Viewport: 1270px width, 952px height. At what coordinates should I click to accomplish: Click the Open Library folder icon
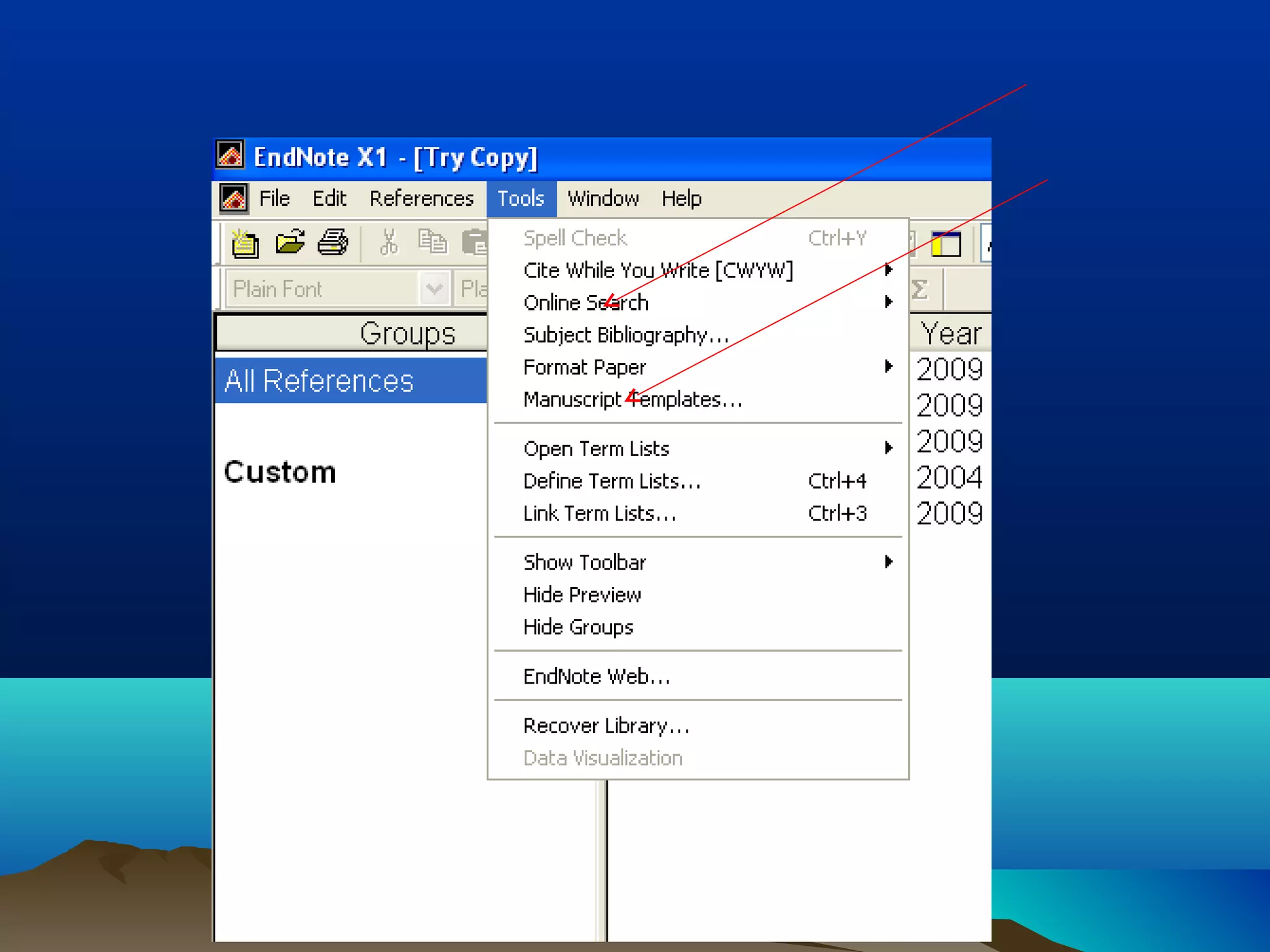coord(290,242)
